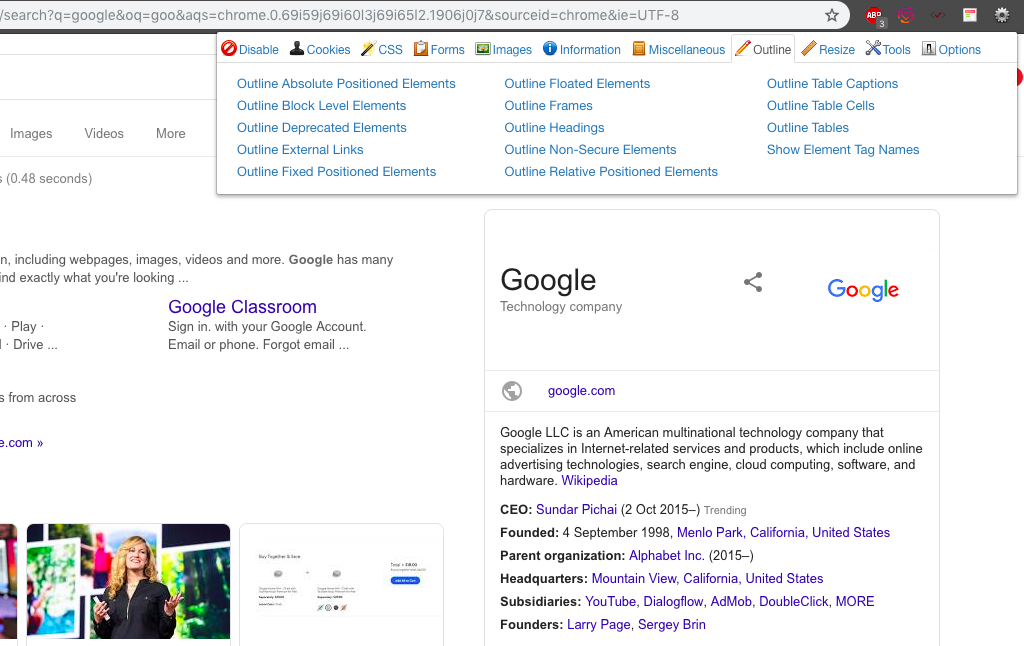Screen dimensions: 1024x646
Task: Open Mountain View headquarters link
Action: (707, 579)
